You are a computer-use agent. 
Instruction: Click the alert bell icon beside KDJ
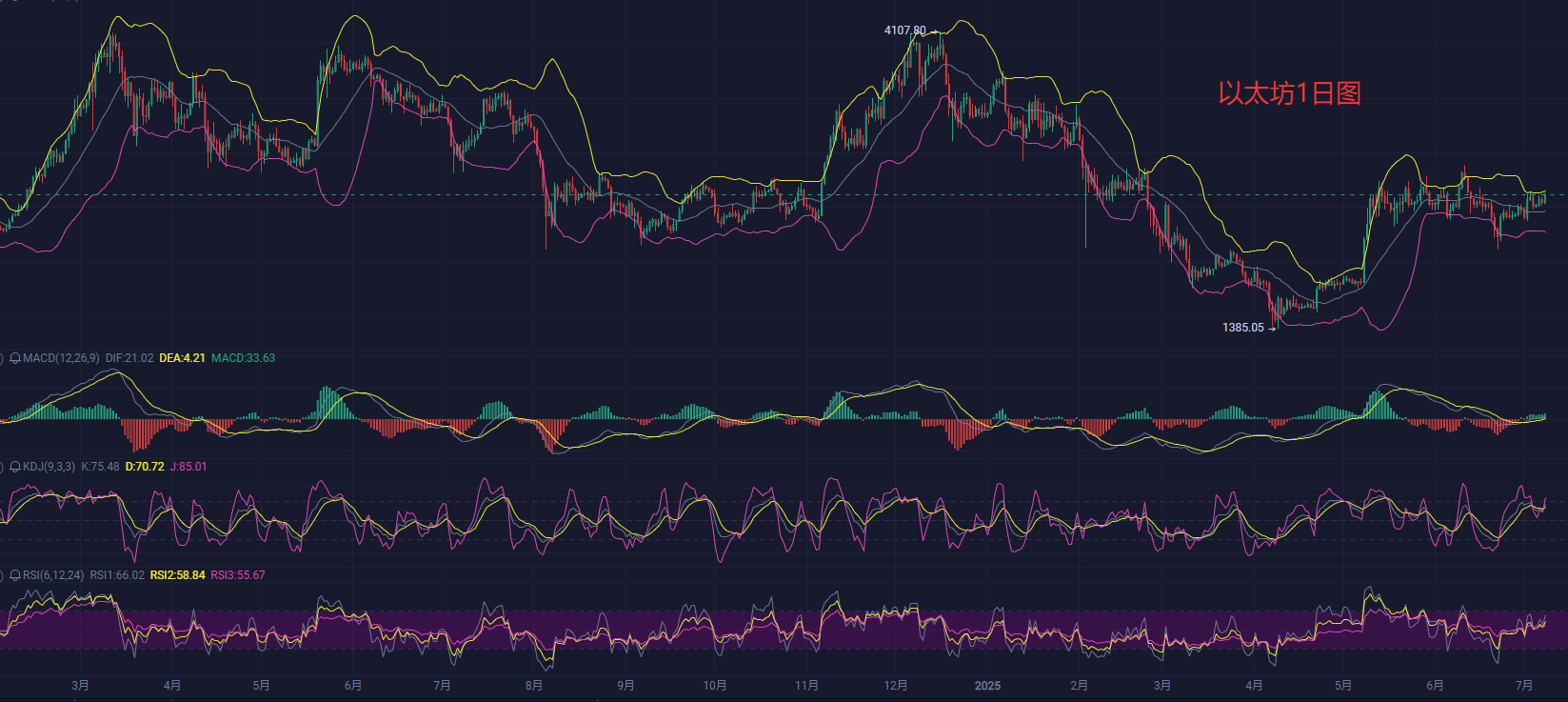coord(15,467)
